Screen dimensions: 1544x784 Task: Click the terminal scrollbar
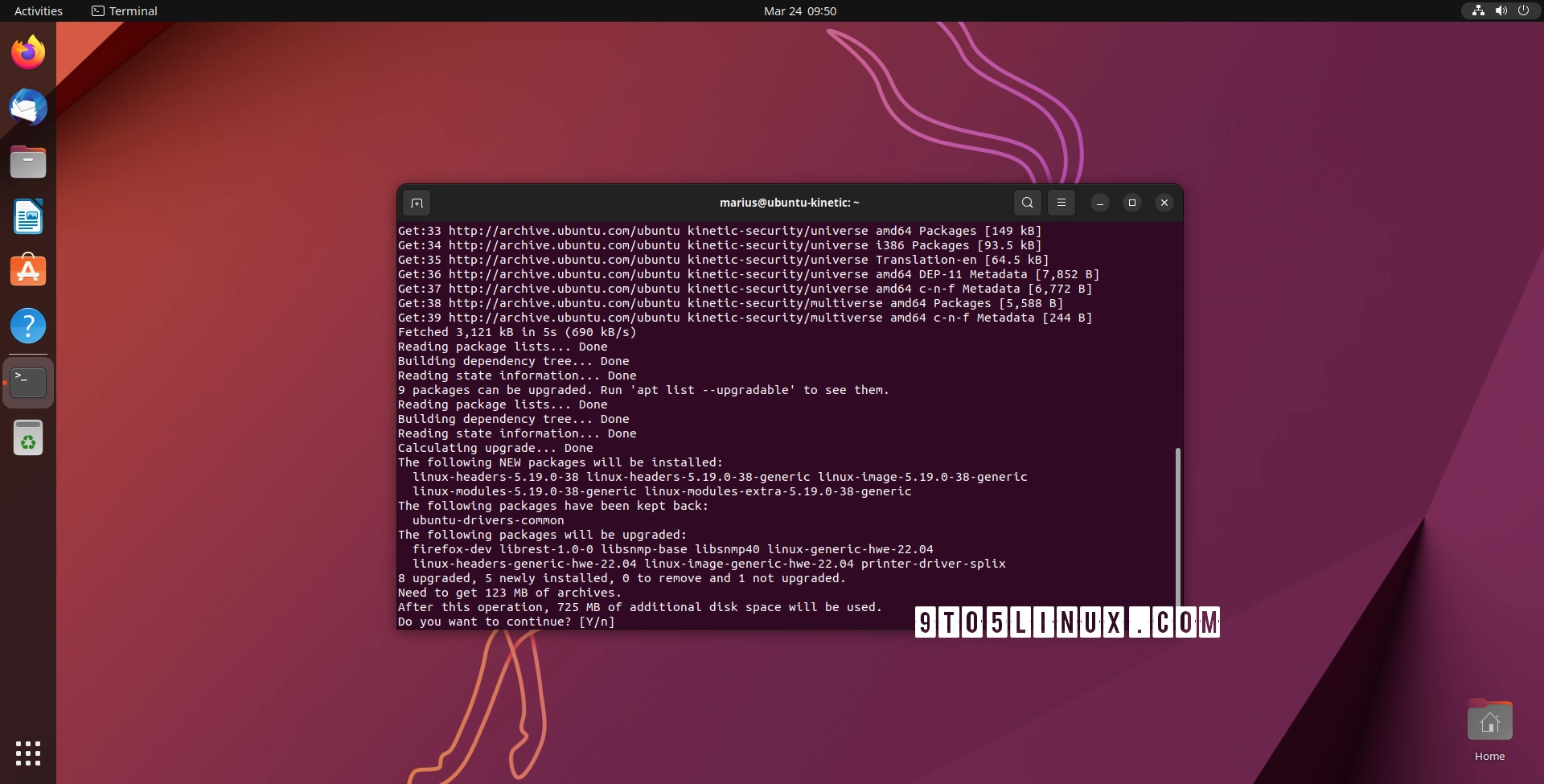[x=1177, y=523]
